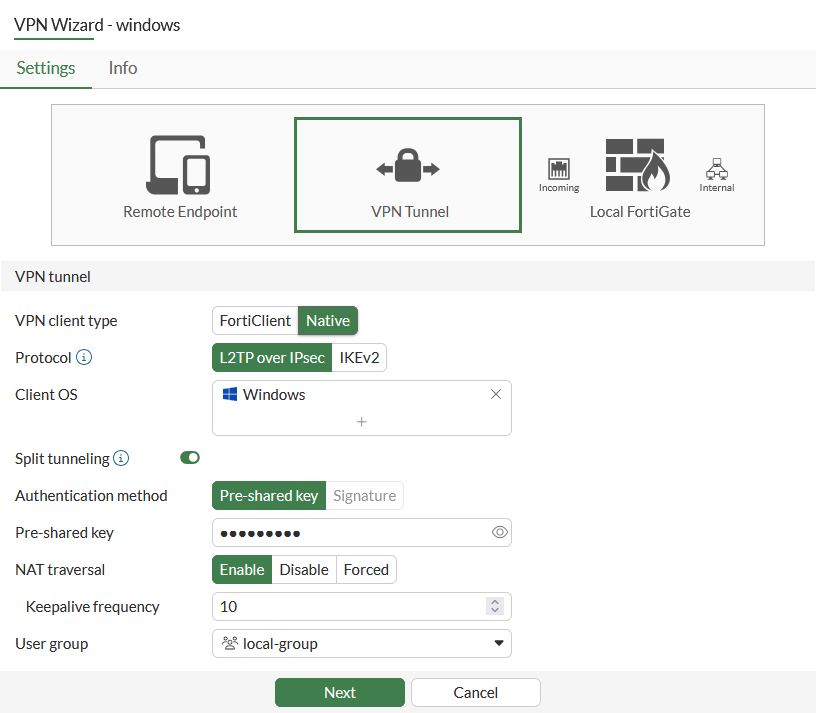Click the Protocol info icon

tap(84, 357)
